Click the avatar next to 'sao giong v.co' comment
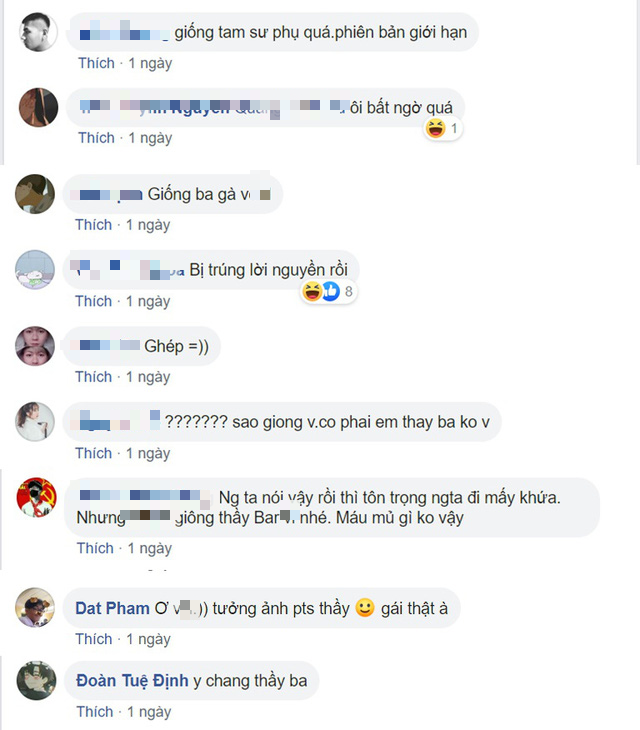Image resolution: width=640 pixels, height=730 pixels. click(x=35, y=421)
